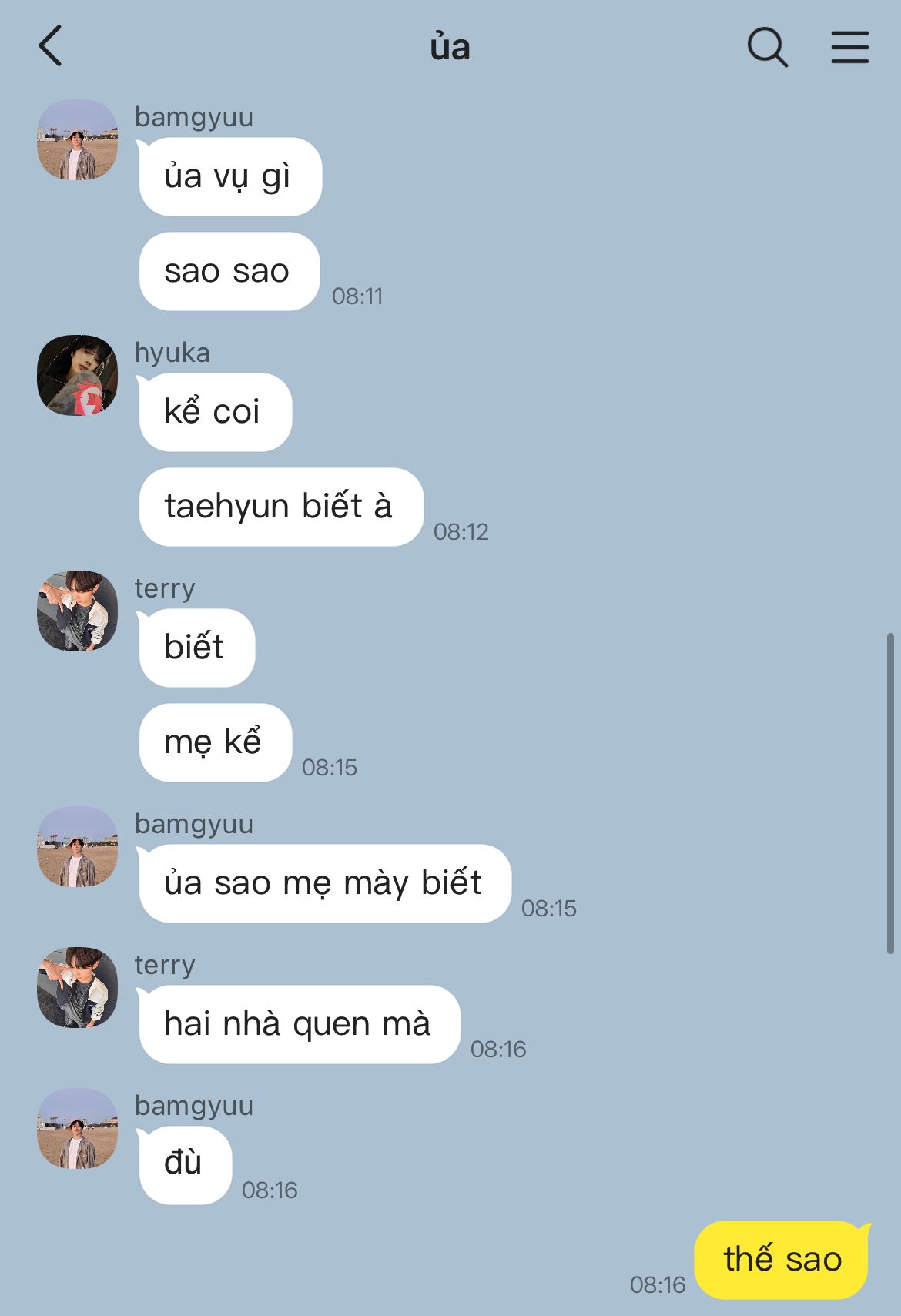Open bamgyuu's avatar beside "ủa sao mẹ mày biết"

coord(77,846)
